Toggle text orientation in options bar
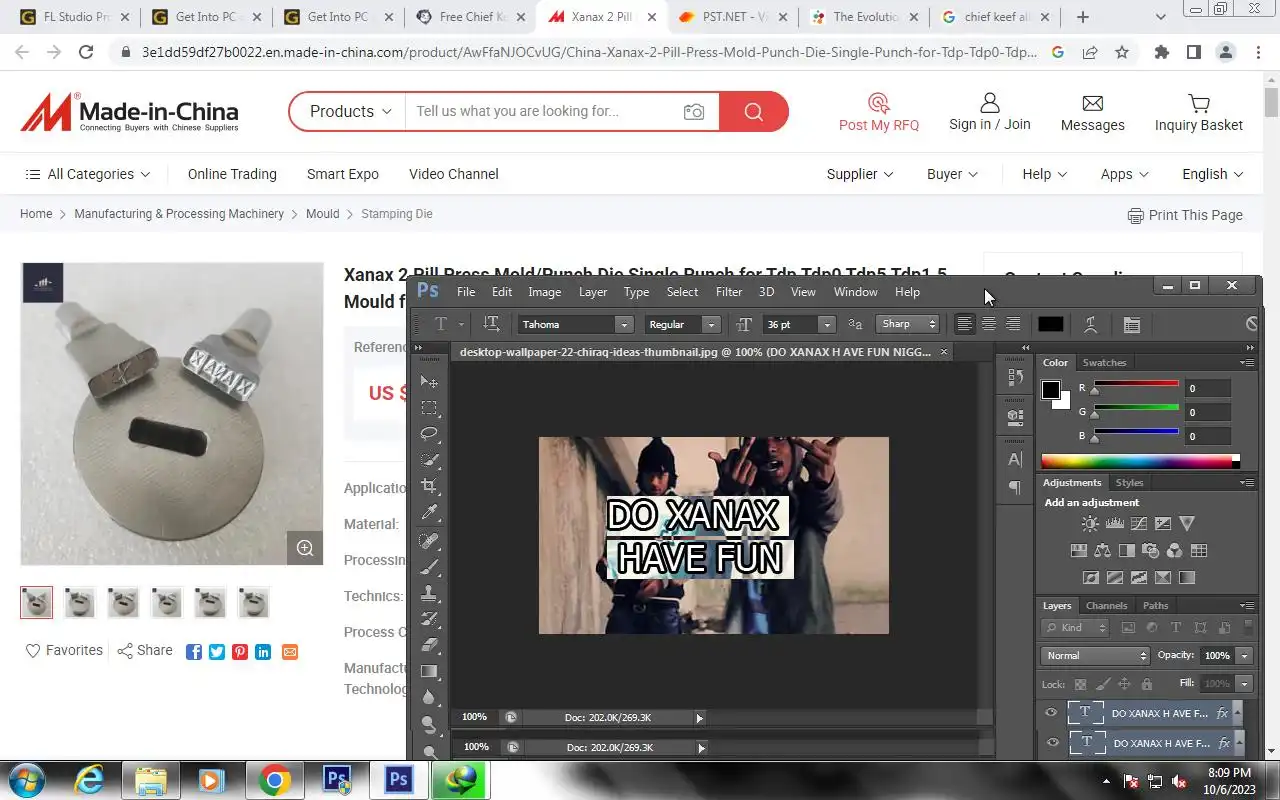The image size is (1280, 800). 491,324
